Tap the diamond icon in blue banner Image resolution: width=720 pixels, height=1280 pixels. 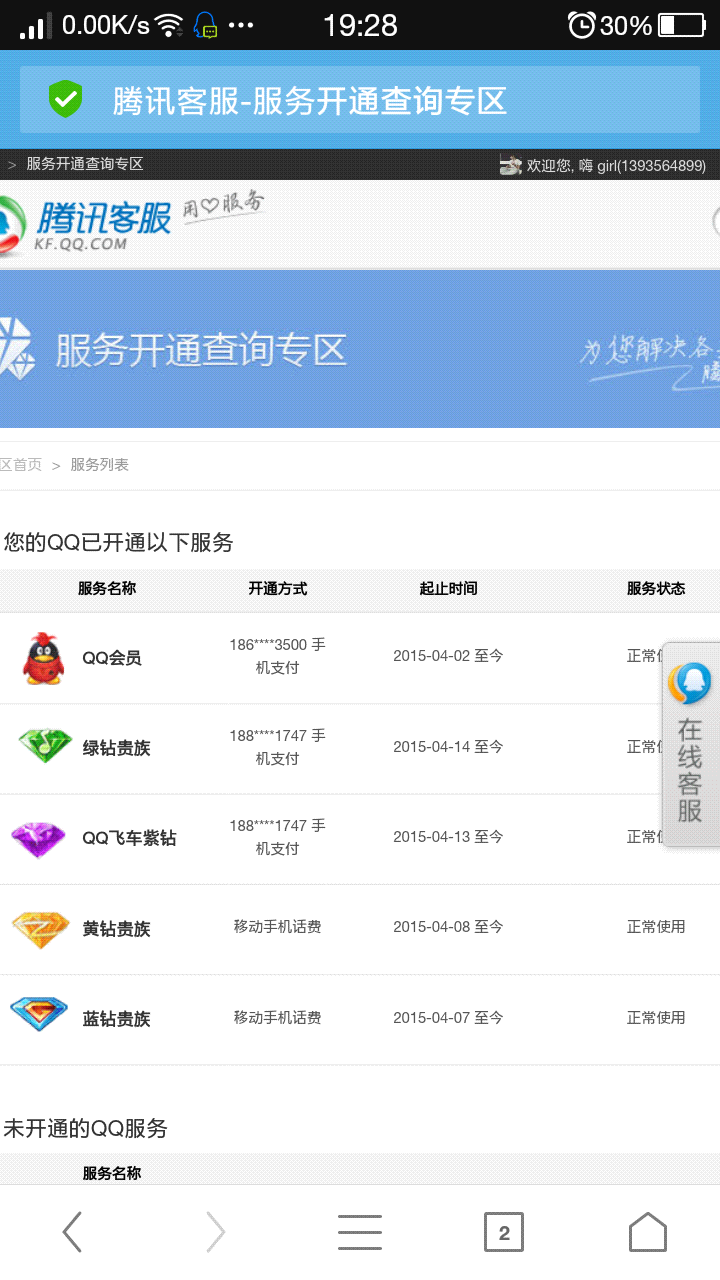[x=16, y=348]
